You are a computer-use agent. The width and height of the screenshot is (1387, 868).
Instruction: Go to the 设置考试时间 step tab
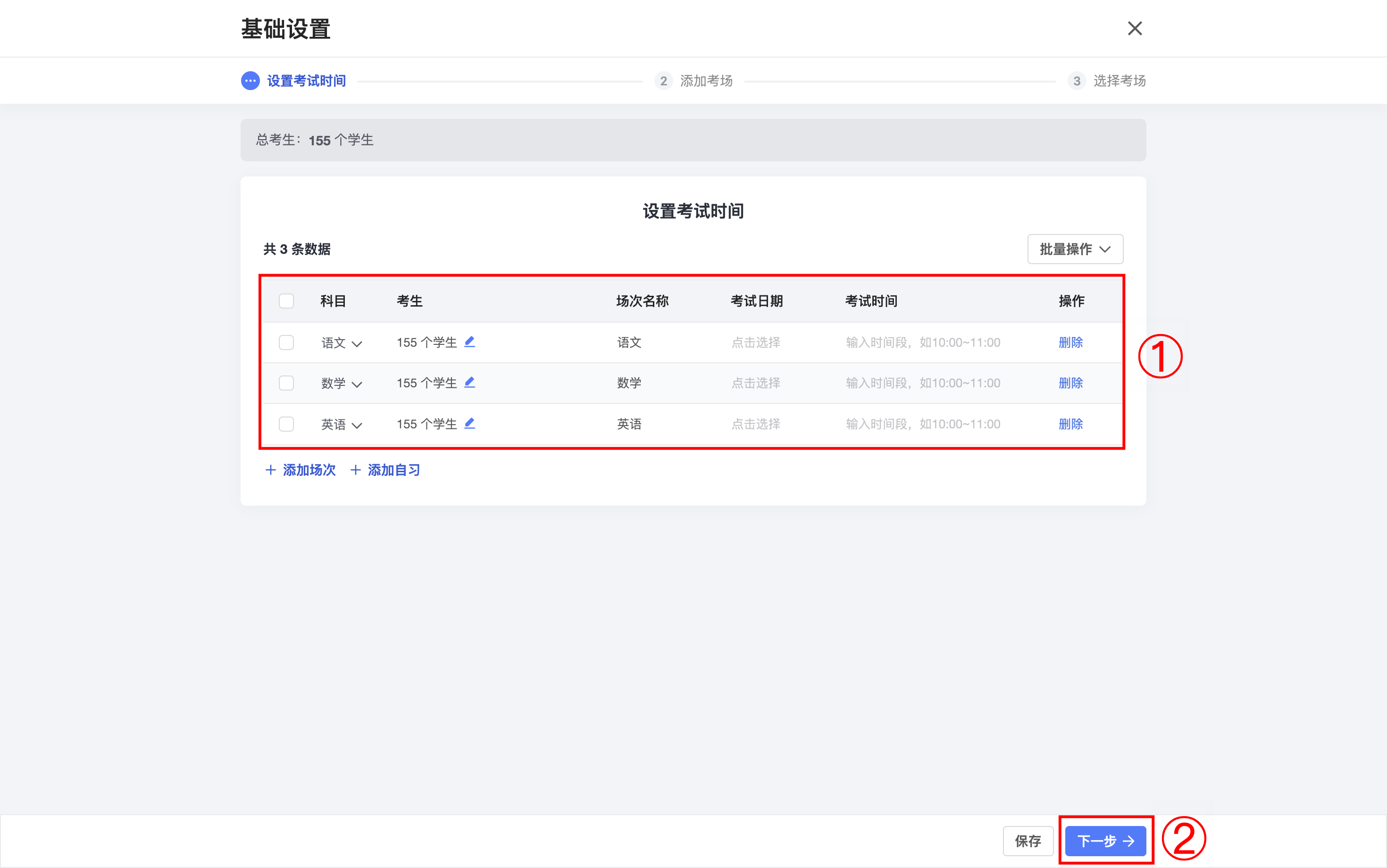306,81
